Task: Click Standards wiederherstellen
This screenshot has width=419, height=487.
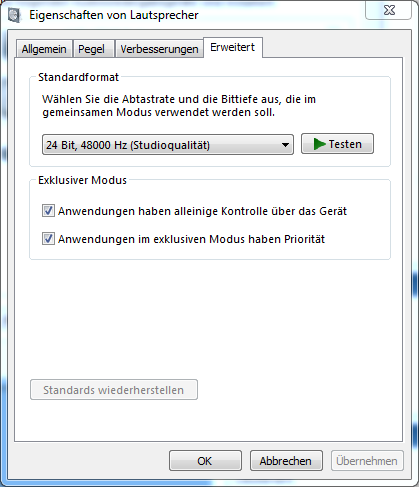Action: (x=114, y=390)
